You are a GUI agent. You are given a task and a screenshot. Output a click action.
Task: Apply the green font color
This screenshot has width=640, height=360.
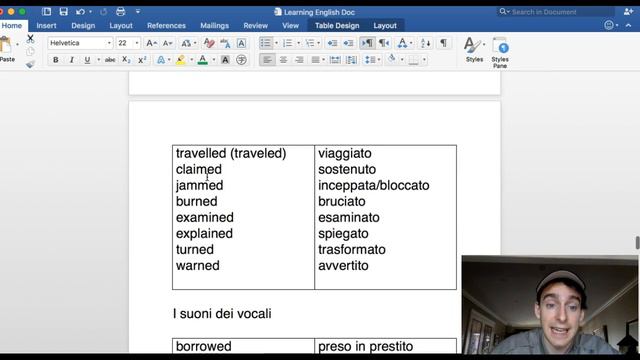202,60
